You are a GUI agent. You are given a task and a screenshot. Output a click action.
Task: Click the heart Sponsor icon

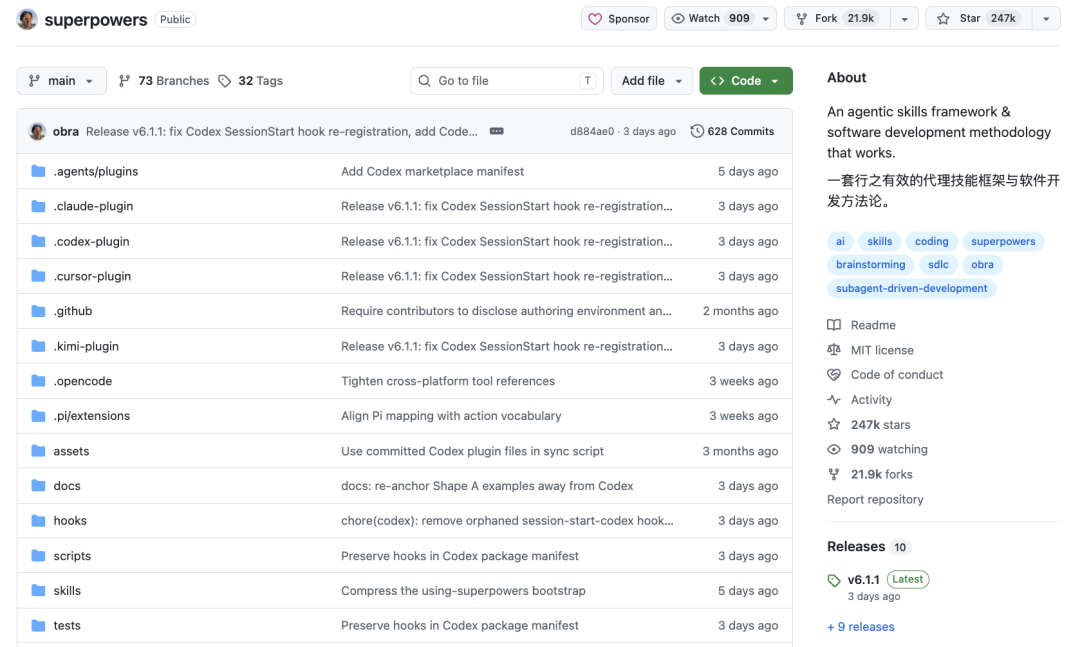595,19
